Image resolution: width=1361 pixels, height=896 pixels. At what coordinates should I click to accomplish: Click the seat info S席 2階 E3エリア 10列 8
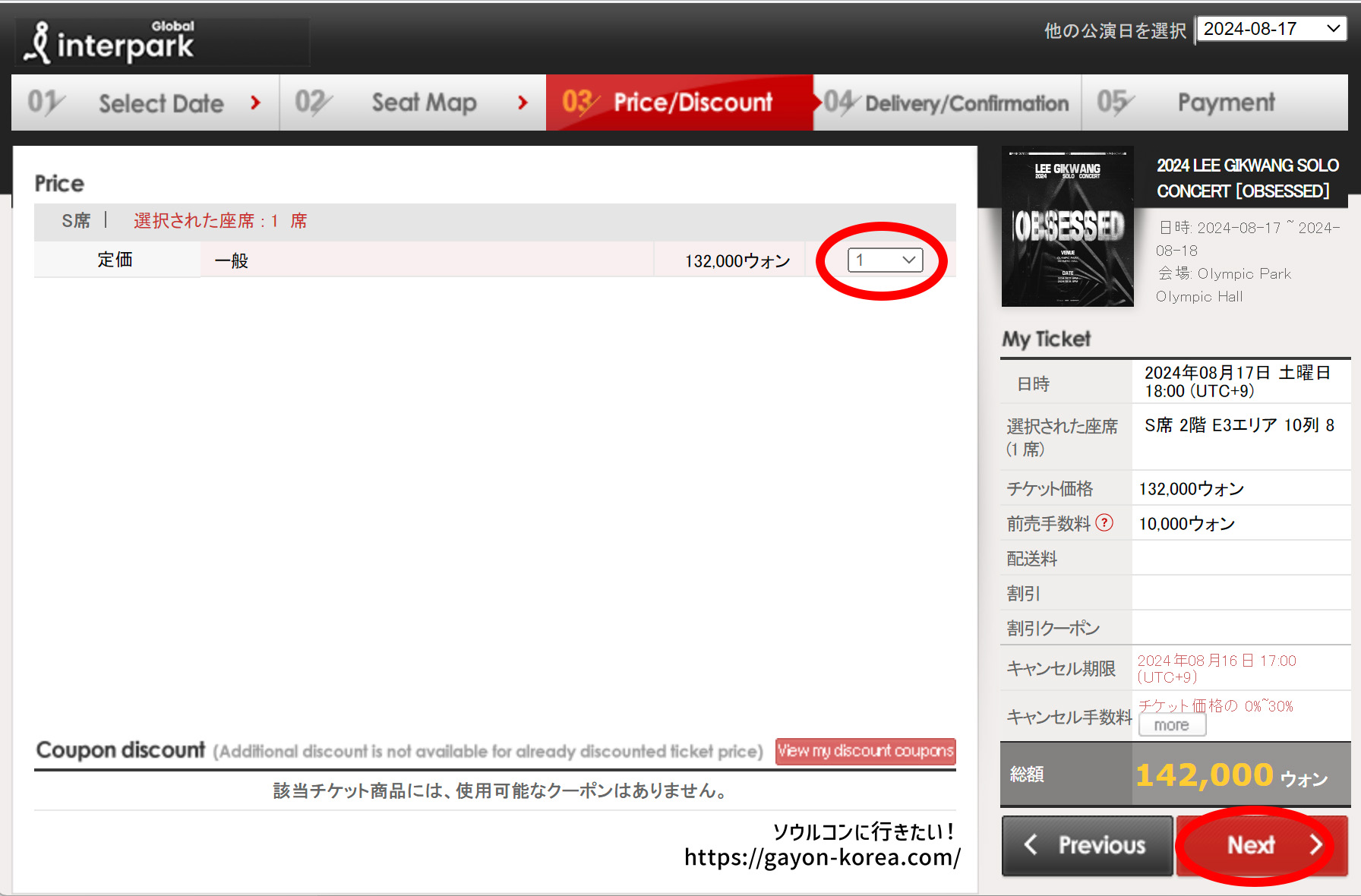click(x=1239, y=425)
